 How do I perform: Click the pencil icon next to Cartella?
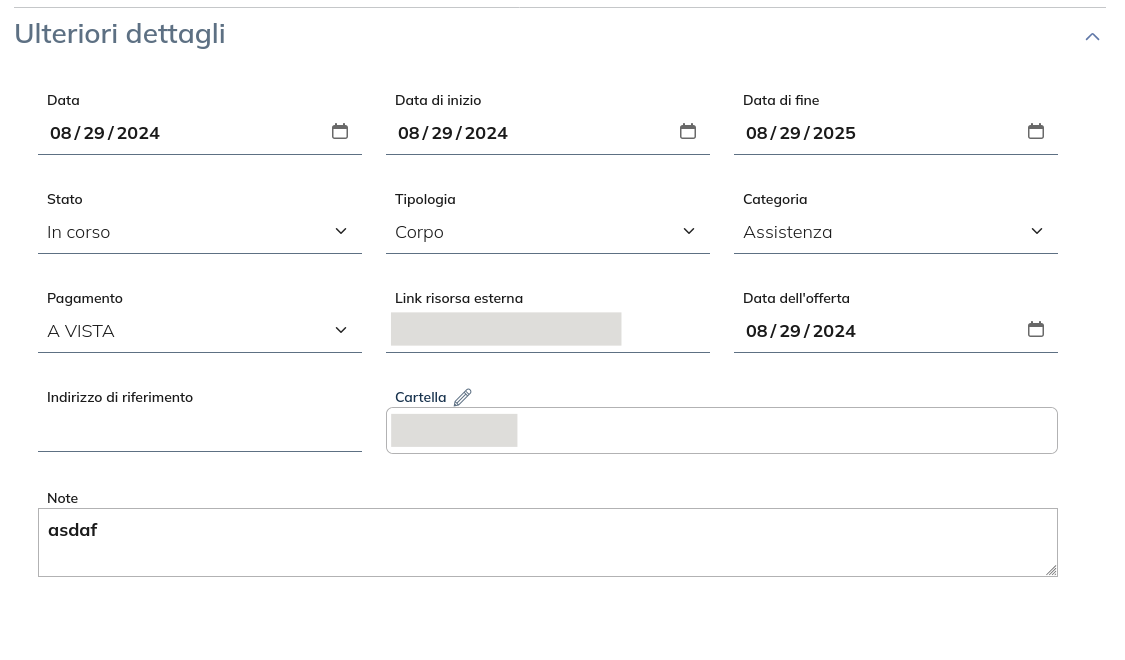462,397
